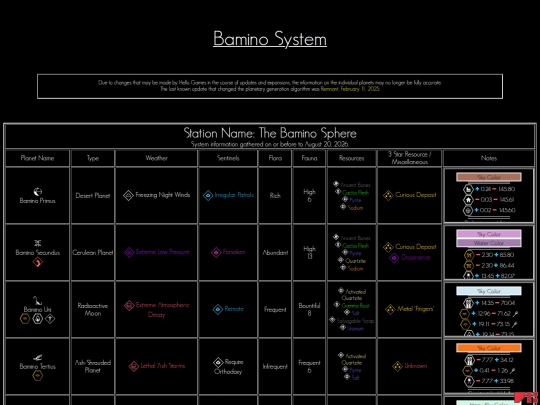The height and width of the screenshot is (405, 540).
Task: Click the hexagon icon beside 145.80 coordinates
Action: (468, 189)
